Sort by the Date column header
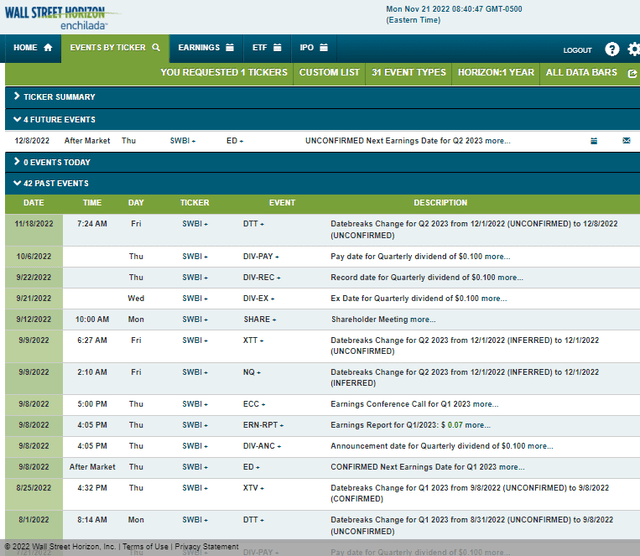Viewport: 640px width, 556px height. (33, 203)
